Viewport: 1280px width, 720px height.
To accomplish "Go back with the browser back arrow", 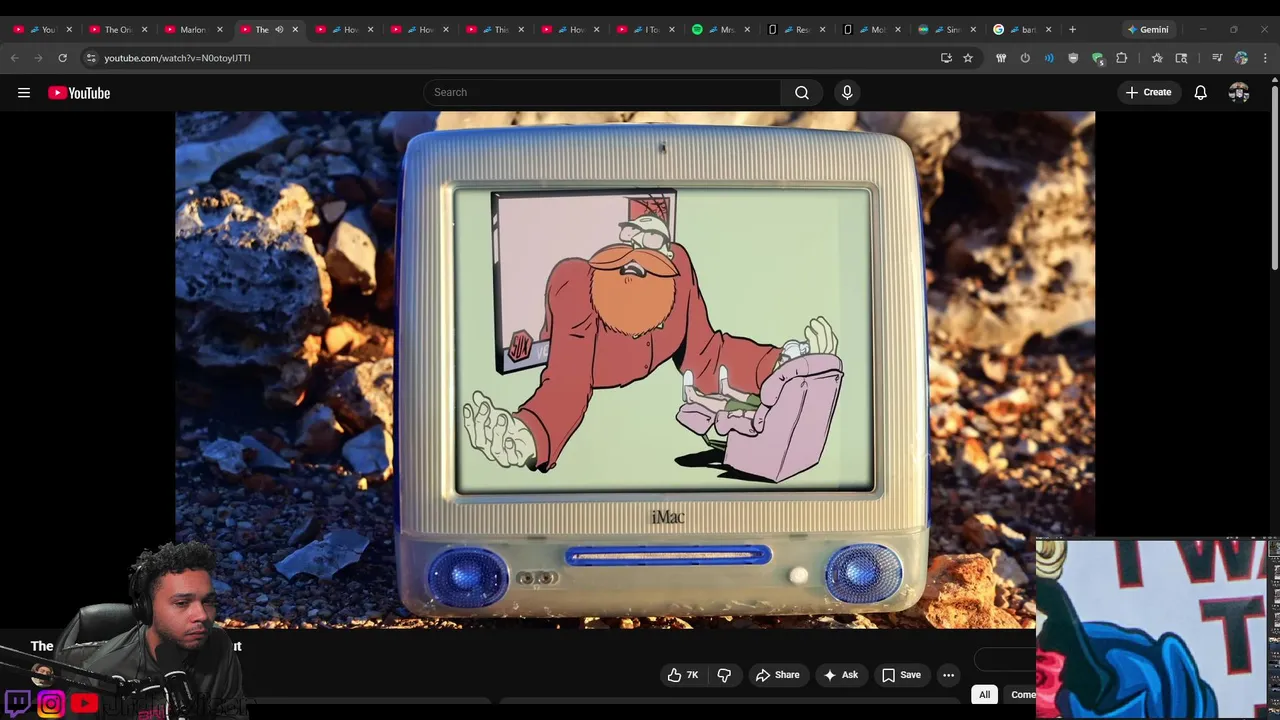I will (15, 58).
